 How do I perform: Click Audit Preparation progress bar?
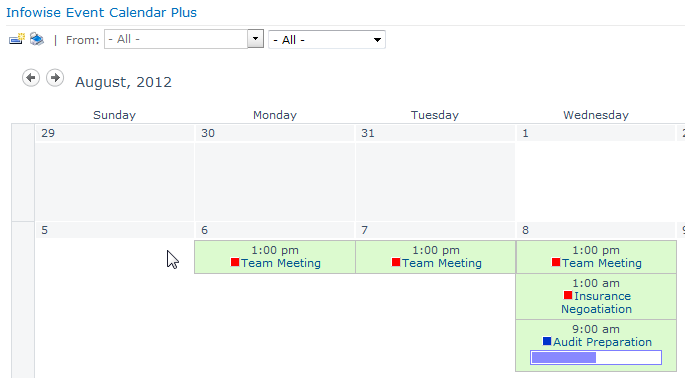pyautogui.click(x=596, y=357)
